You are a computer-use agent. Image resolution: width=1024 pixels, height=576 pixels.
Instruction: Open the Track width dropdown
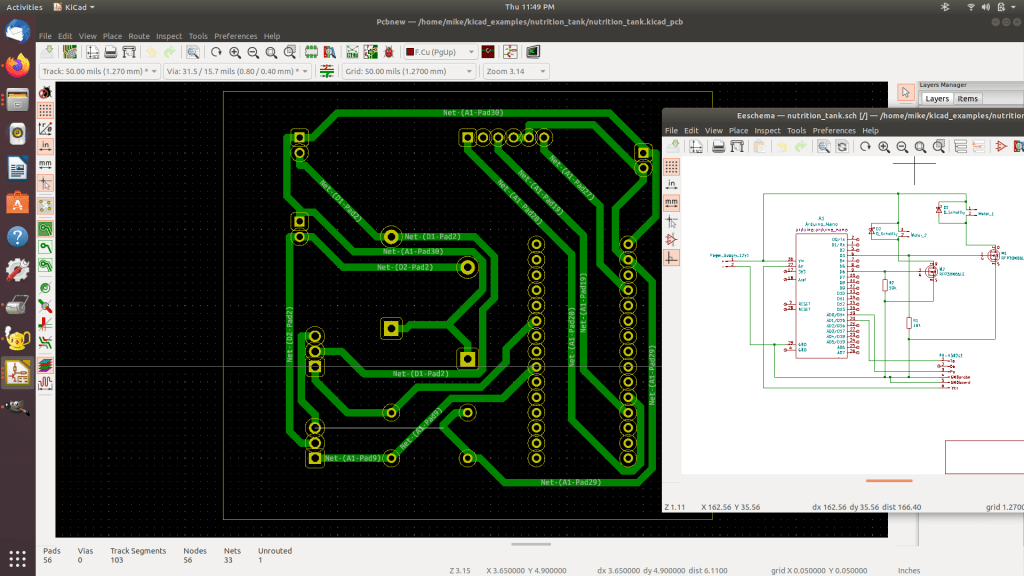click(x=98, y=71)
